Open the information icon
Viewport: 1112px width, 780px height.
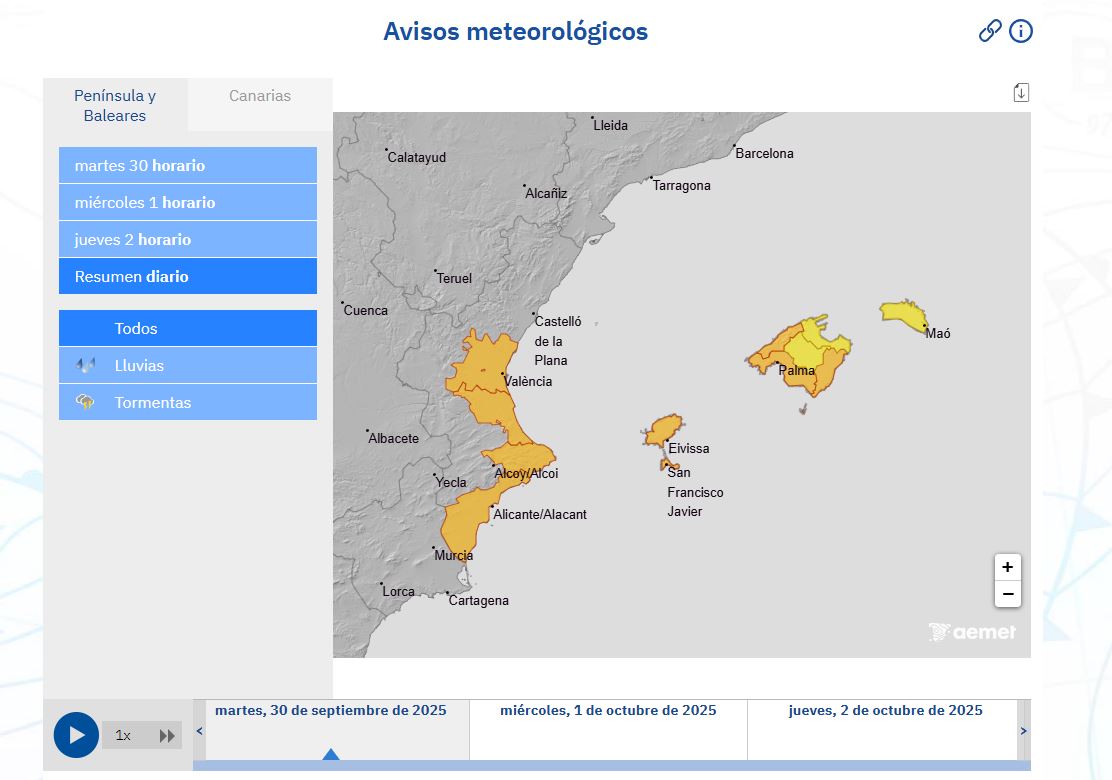click(1020, 31)
